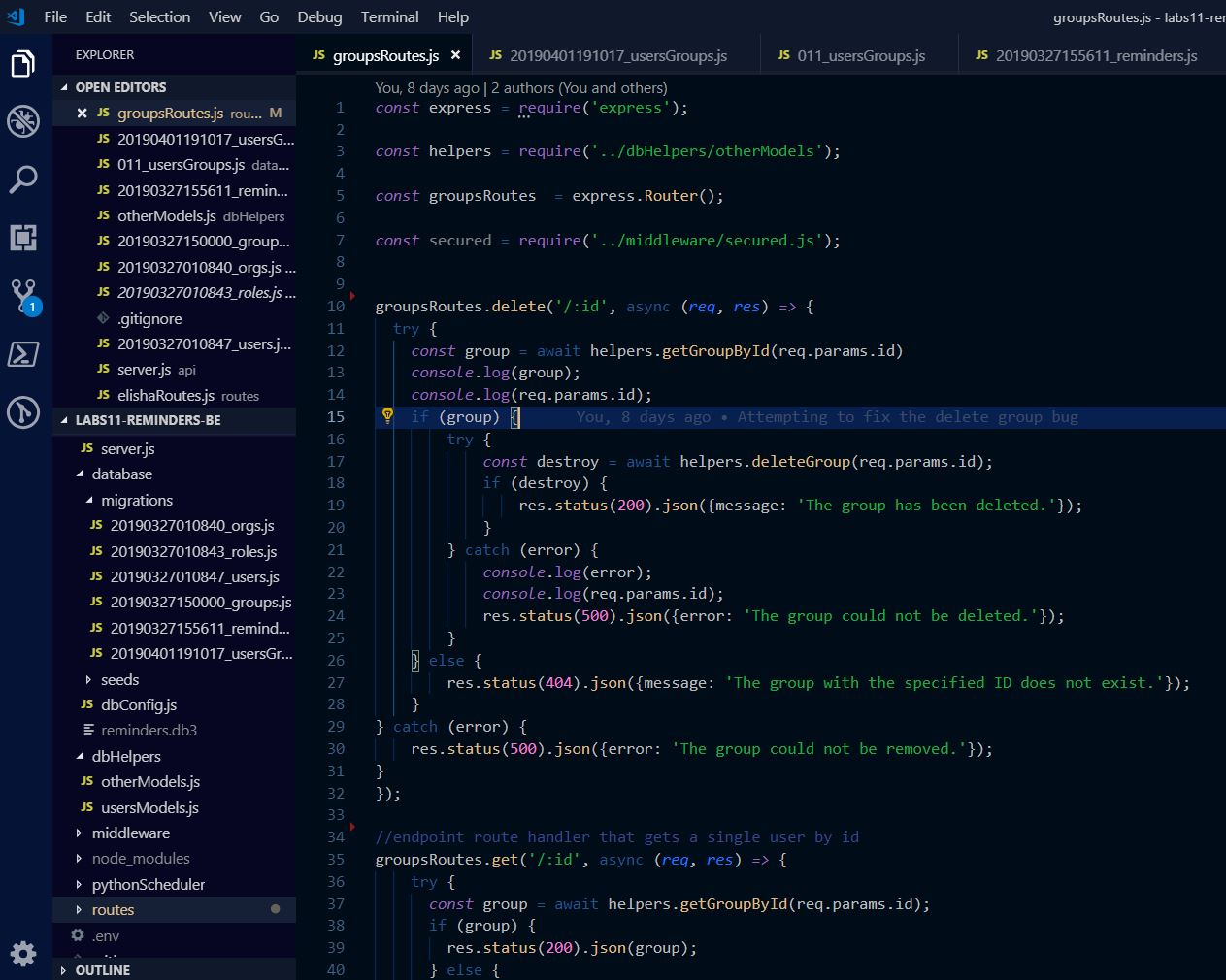Open Source Control showing 1 pending change

23,296
